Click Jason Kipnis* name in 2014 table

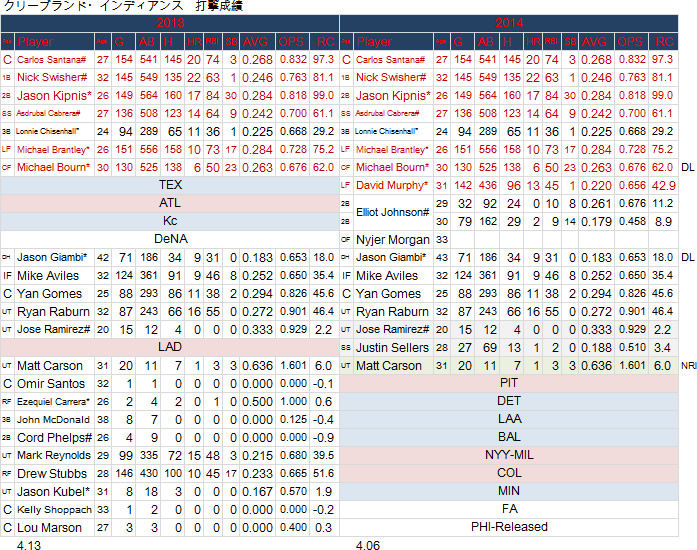click(393, 96)
